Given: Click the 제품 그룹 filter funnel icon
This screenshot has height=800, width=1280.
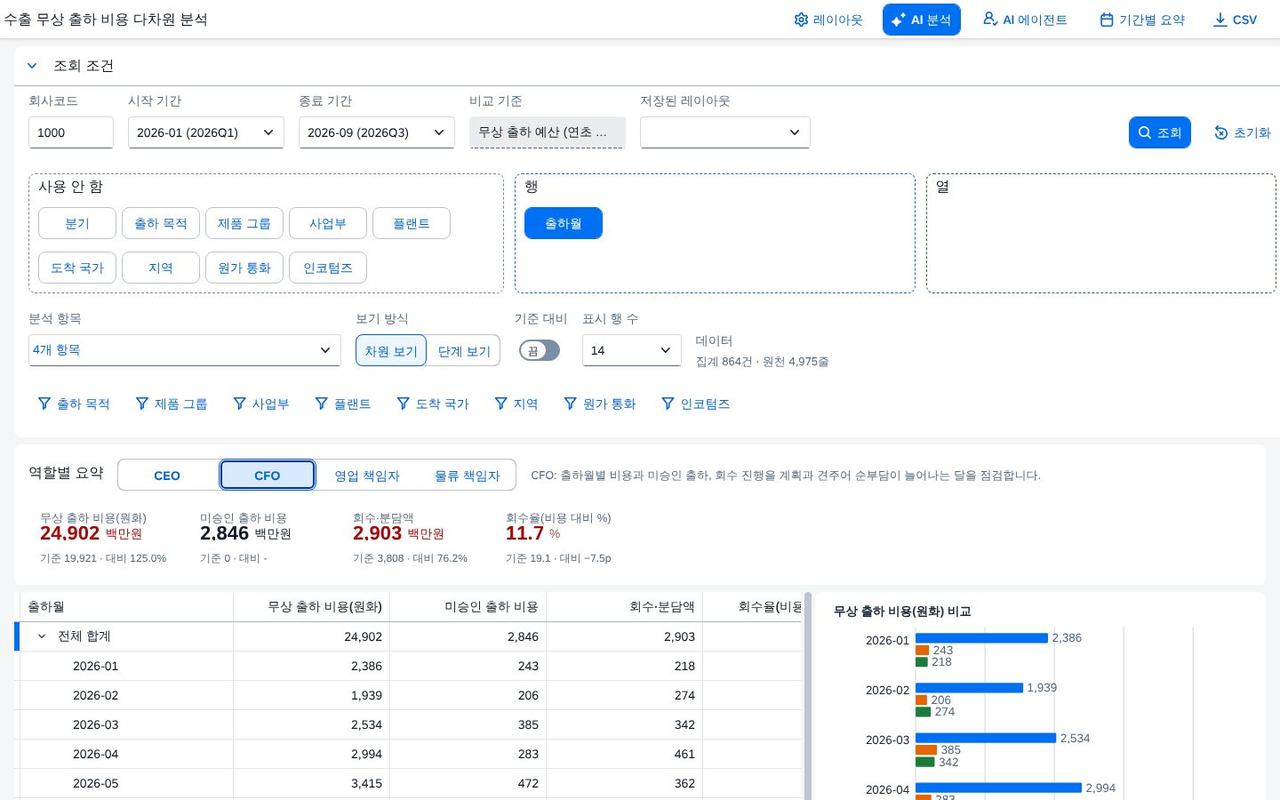Looking at the screenshot, I should point(141,404).
